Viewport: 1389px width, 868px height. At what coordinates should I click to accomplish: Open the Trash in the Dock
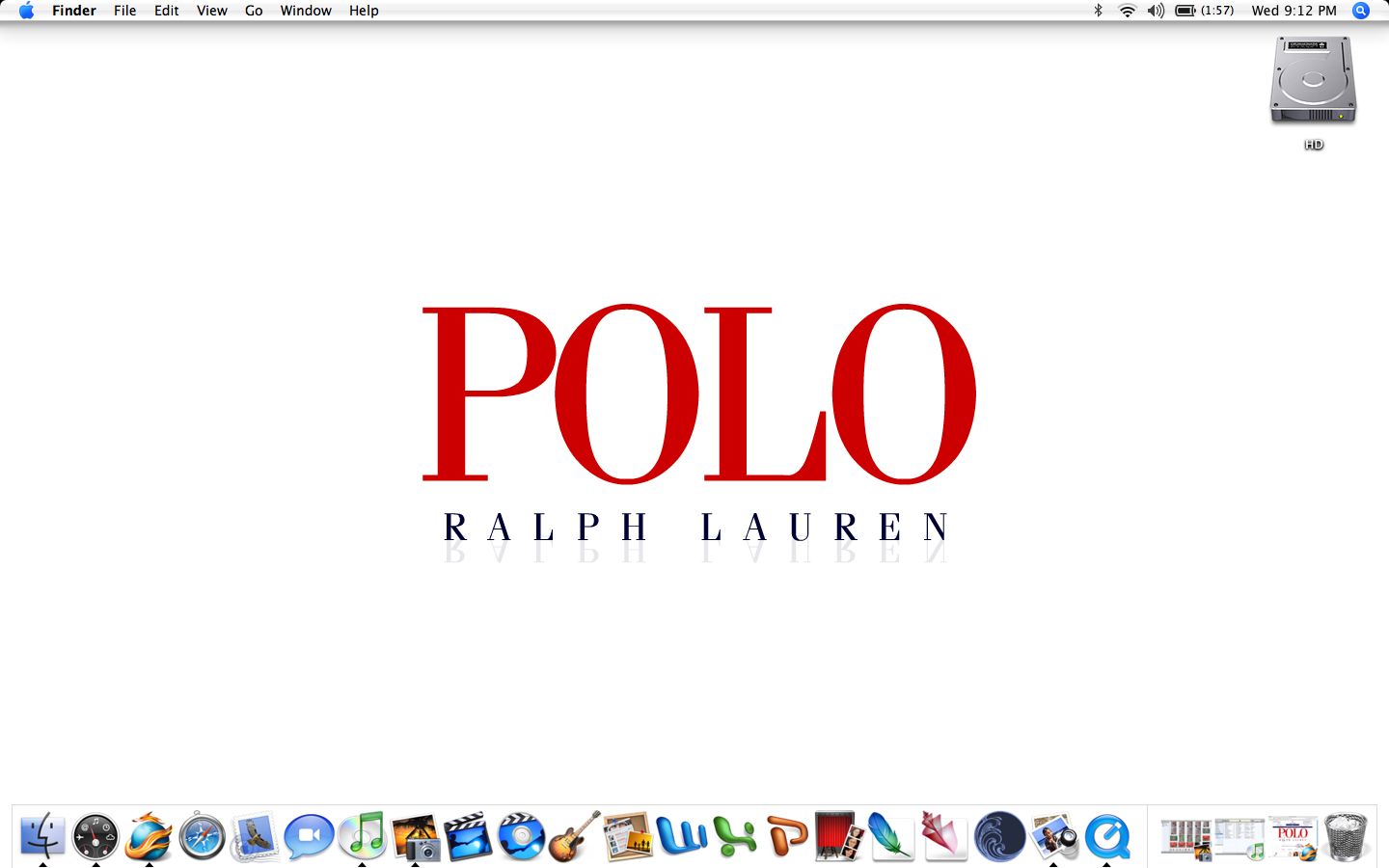coord(1347,836)
